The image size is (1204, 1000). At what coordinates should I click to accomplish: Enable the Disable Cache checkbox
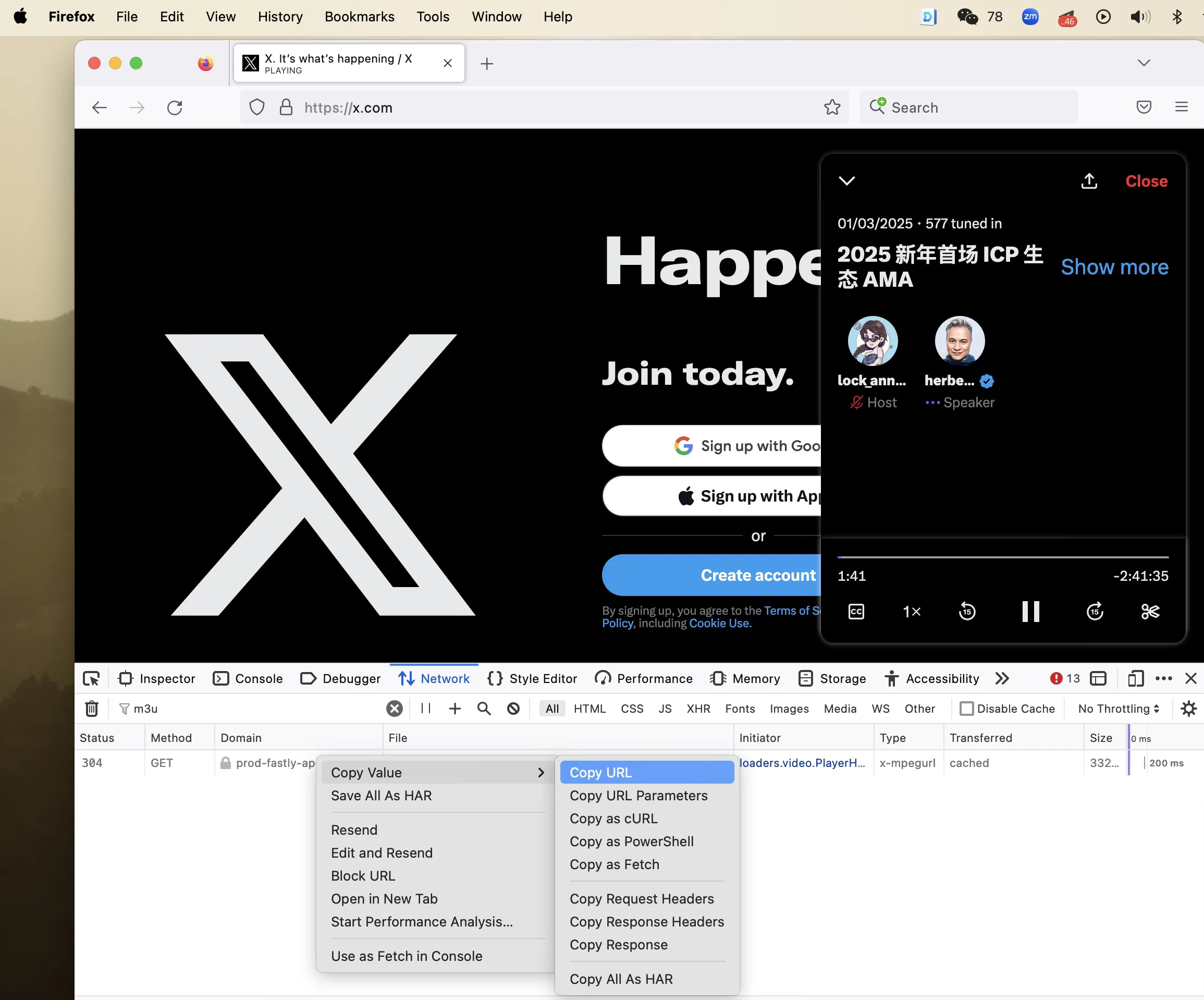pyautogui.click(x=967, y=709)
